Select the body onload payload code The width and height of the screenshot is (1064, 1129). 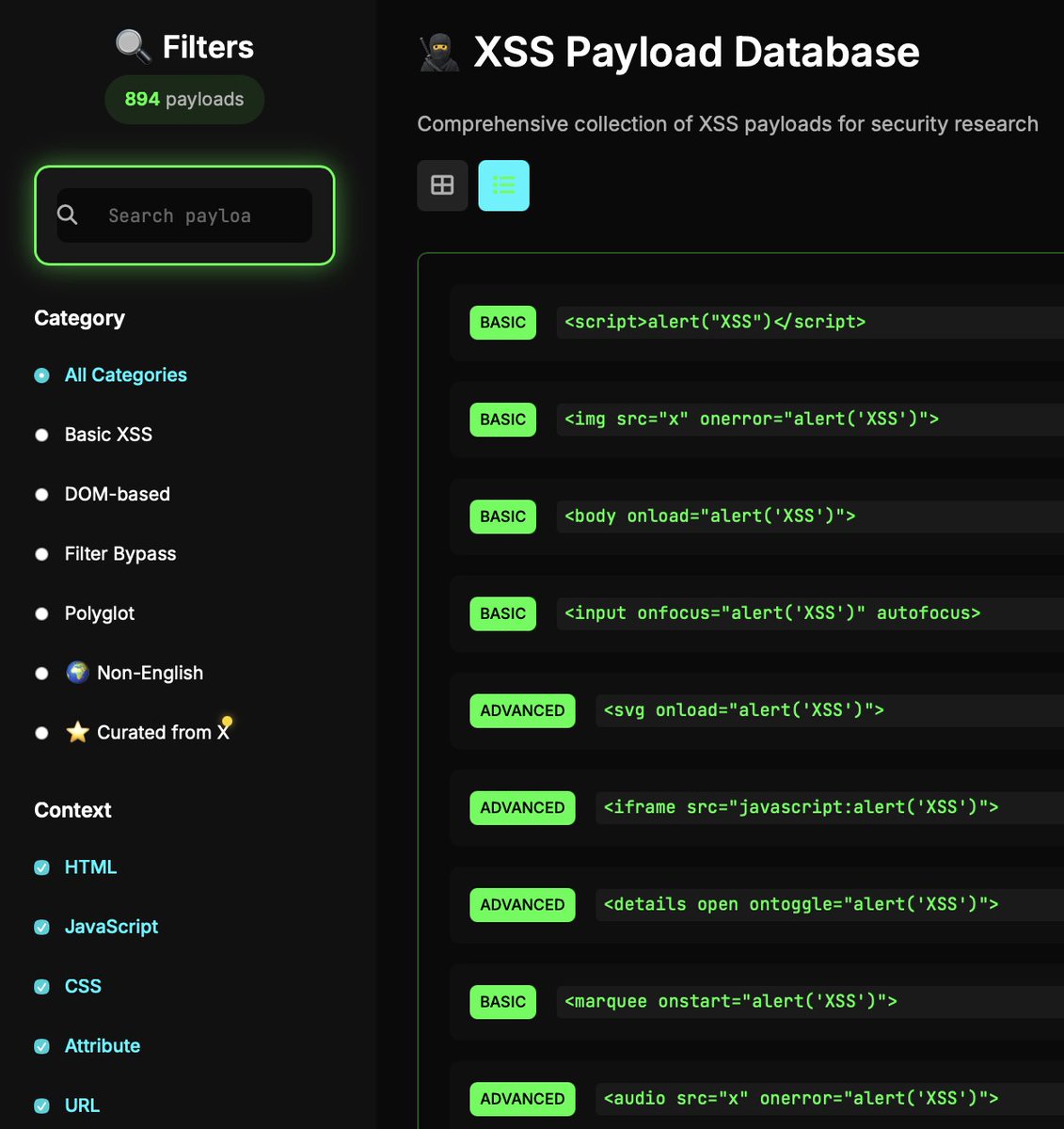coord(710,516)
